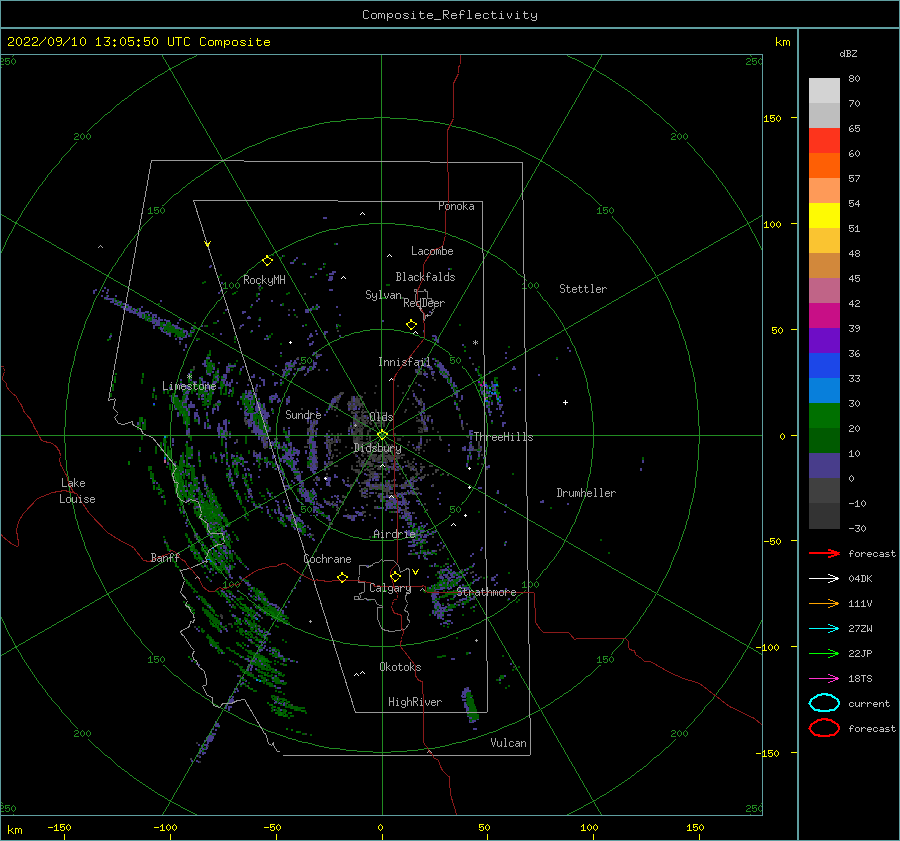Select the pink 42-45 dBZ swatch
Screen dimensions: 900x841
click(824, 290)
